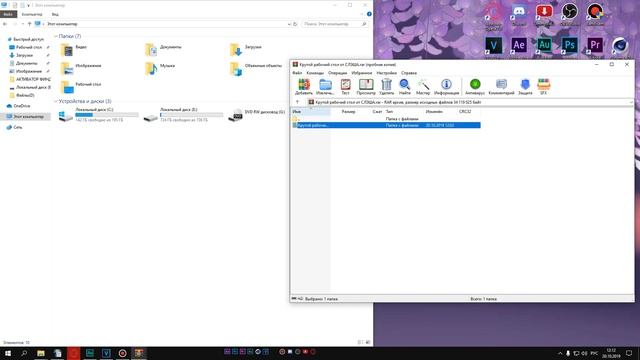Screen dimensions: 640x360
Task: Open the Настройки menu in WinRAR
Action: point(387,73)
